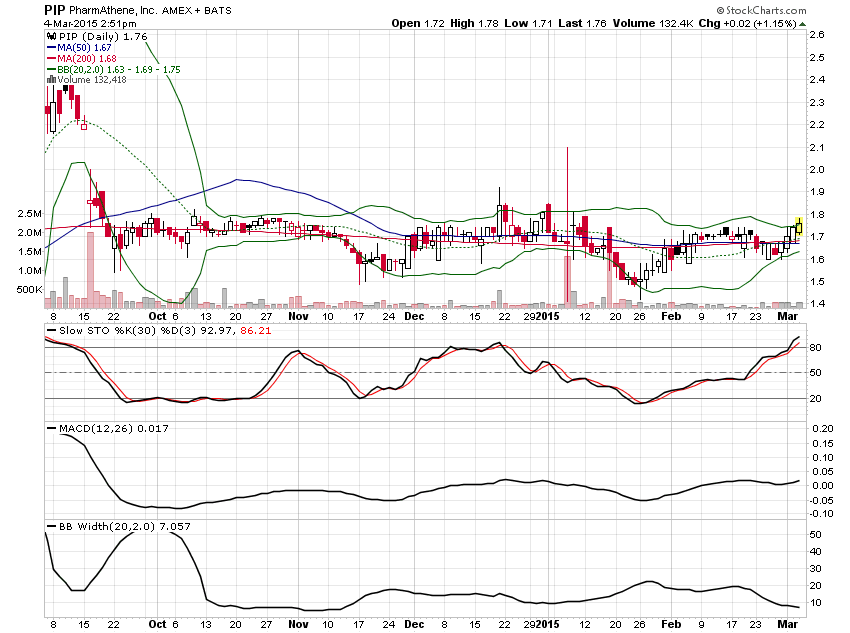This screenshot has height=633, width=850.
Task: Click the Open 1.72 quote value
Action: pyautogui.click(x=418, y=23)
